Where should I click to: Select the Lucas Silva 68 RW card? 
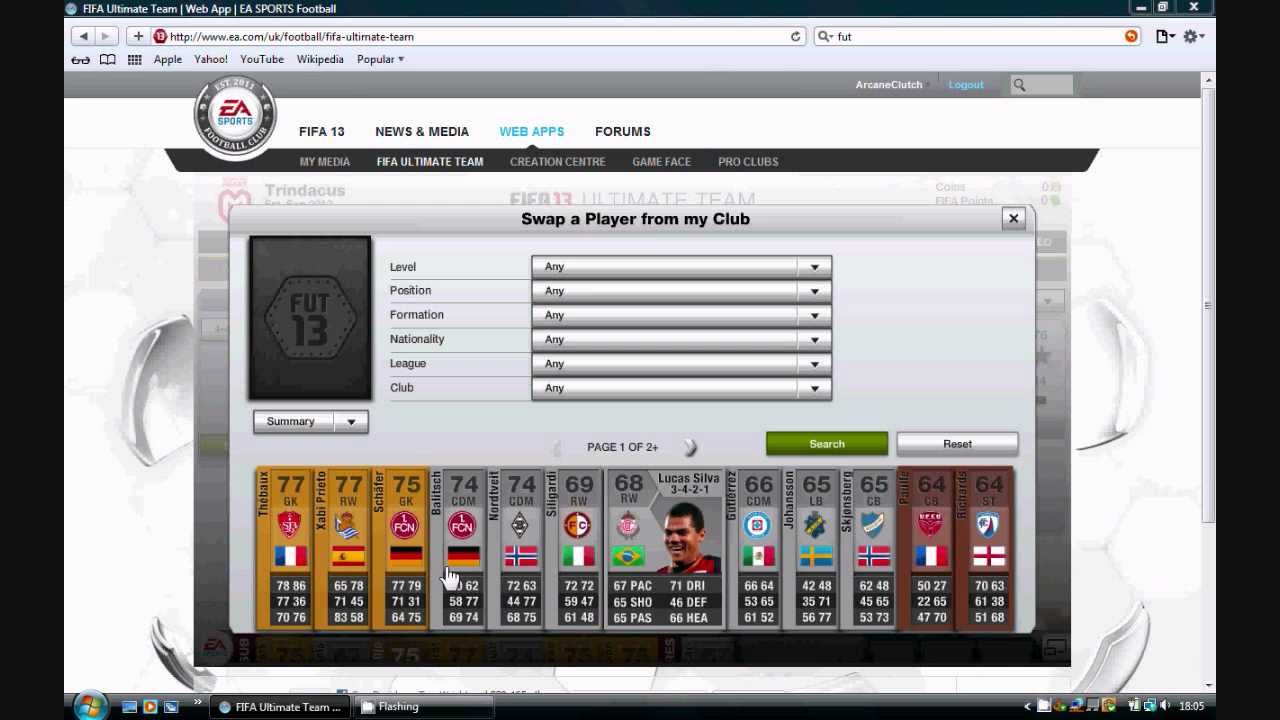point(664,549)
